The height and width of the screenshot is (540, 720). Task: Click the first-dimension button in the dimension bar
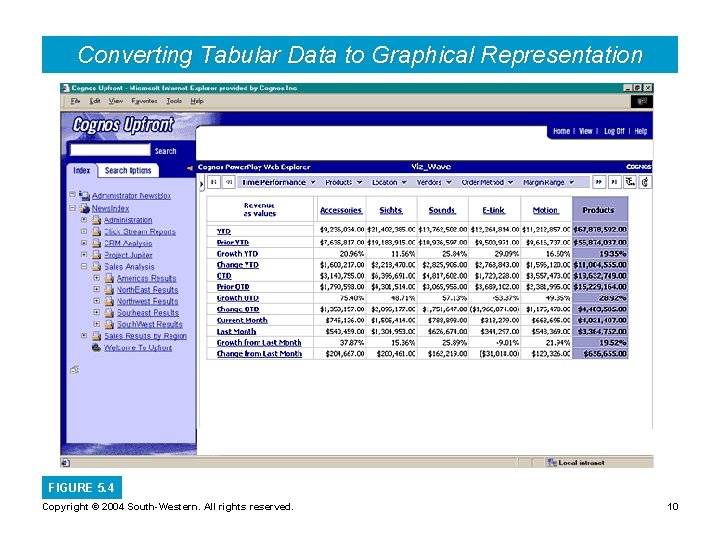tap(214, 182)
